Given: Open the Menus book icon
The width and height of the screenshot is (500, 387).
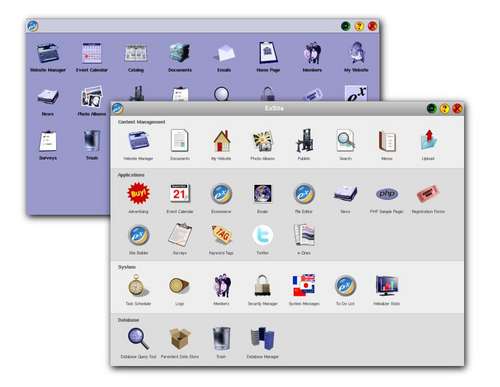Looking at the screenshot, I should [x=387, y=141].
